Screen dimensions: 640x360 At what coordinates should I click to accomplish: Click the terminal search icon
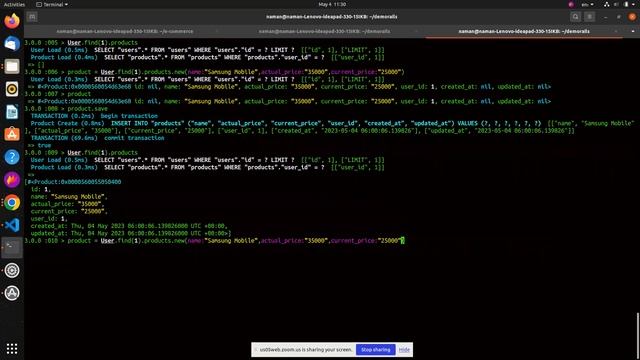point(576,17)
